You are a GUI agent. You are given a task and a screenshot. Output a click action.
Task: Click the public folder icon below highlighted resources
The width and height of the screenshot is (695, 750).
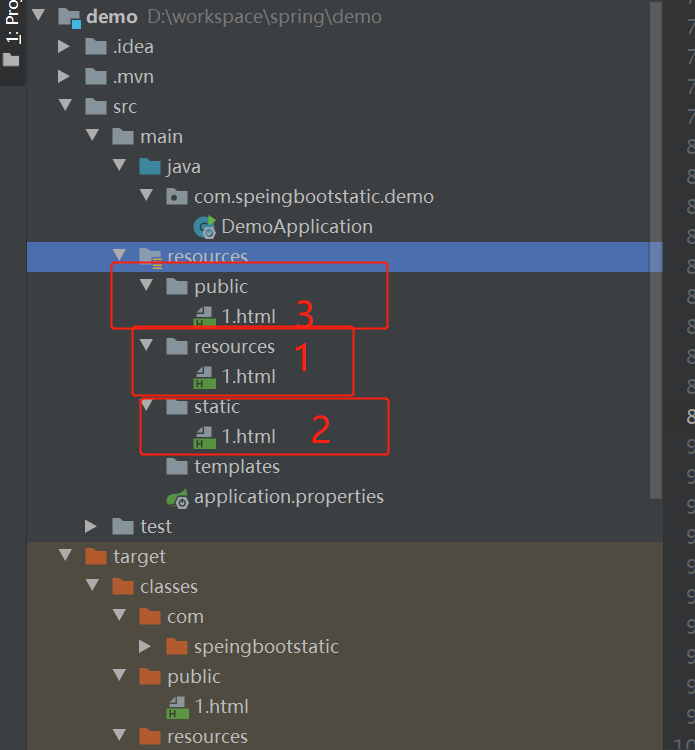177,287
